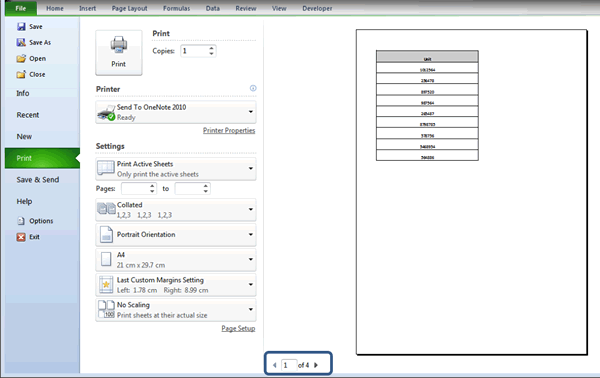This screenshot has height=378, width=600.
Task: Go to next preview page arrow
Action: point(316,365)
